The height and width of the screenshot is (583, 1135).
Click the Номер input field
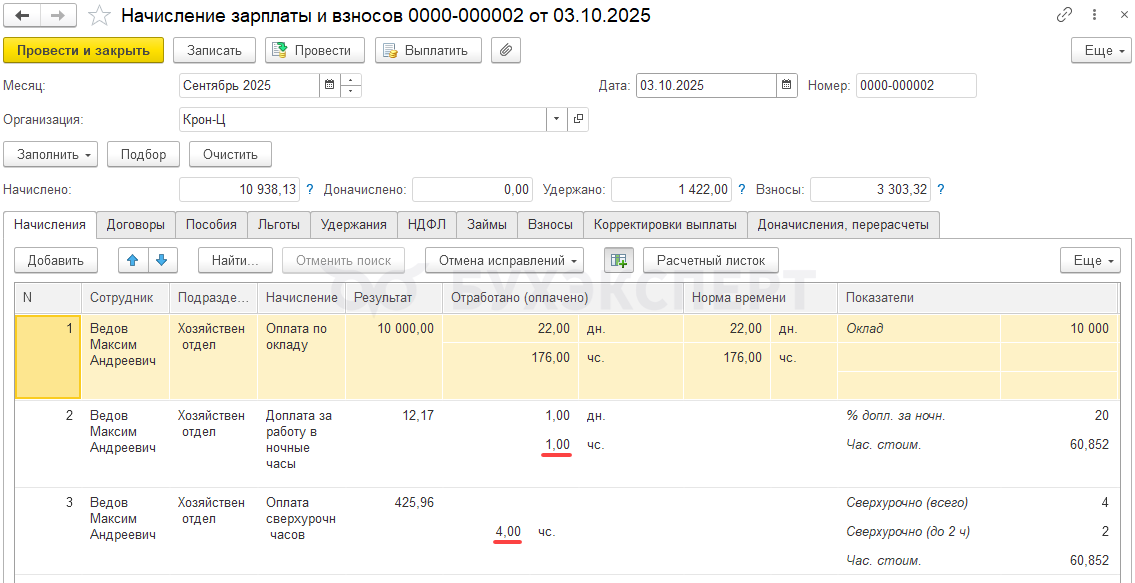(915, 86)
